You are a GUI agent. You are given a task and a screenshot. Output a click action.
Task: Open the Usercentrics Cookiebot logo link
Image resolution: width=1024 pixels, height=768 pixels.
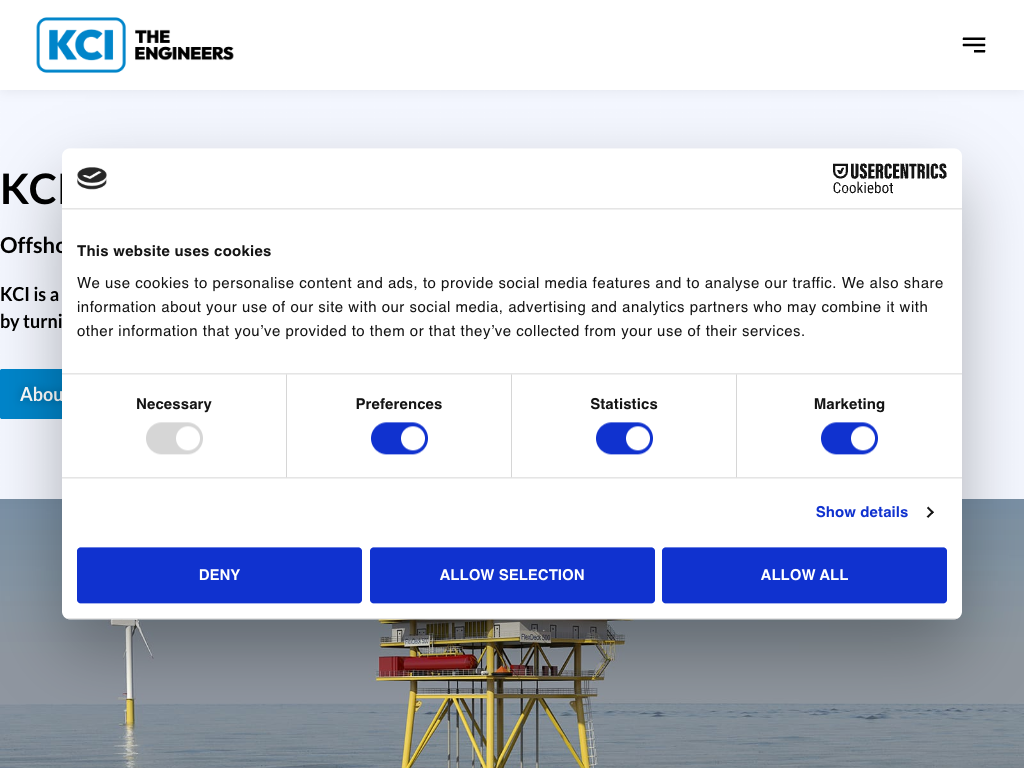point(889,178)
